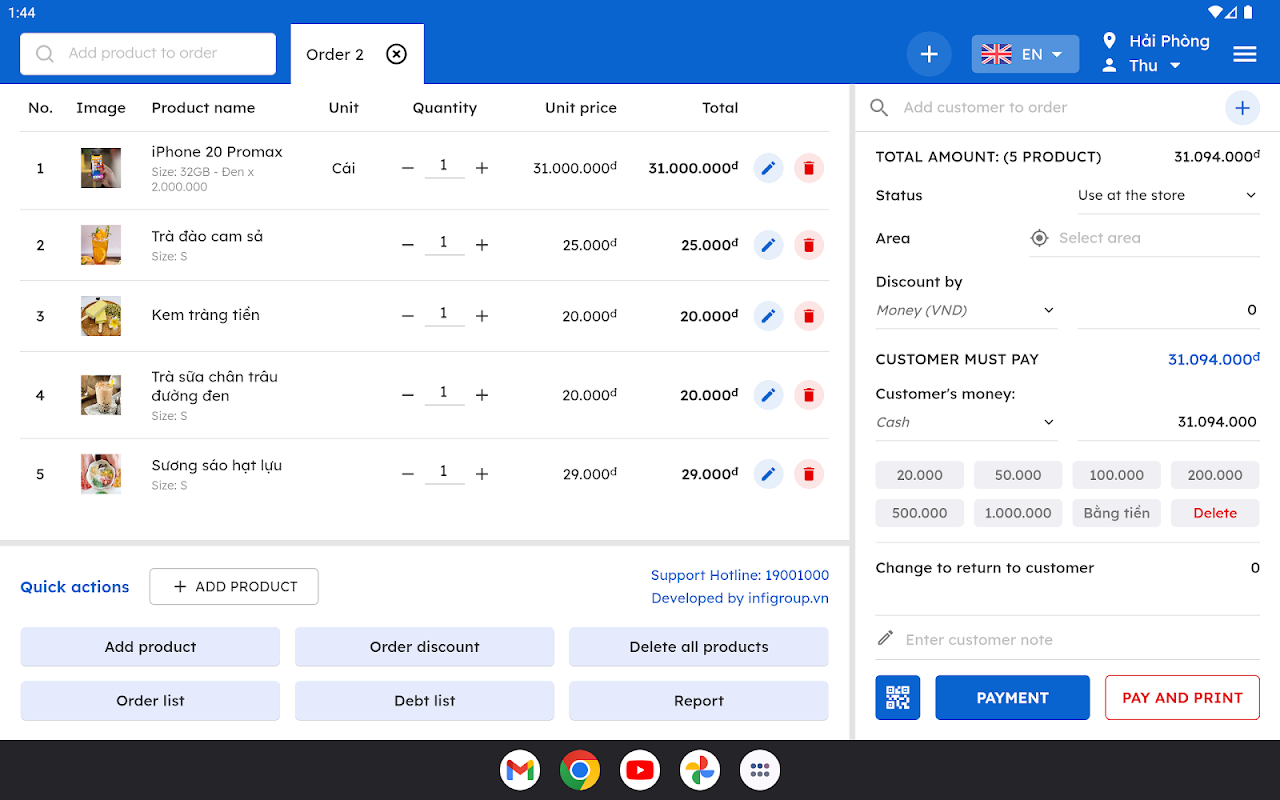The height and width of the screenshot is (800, 1280).
Task: Open the hamburger menu
Action: point(1245,54)
